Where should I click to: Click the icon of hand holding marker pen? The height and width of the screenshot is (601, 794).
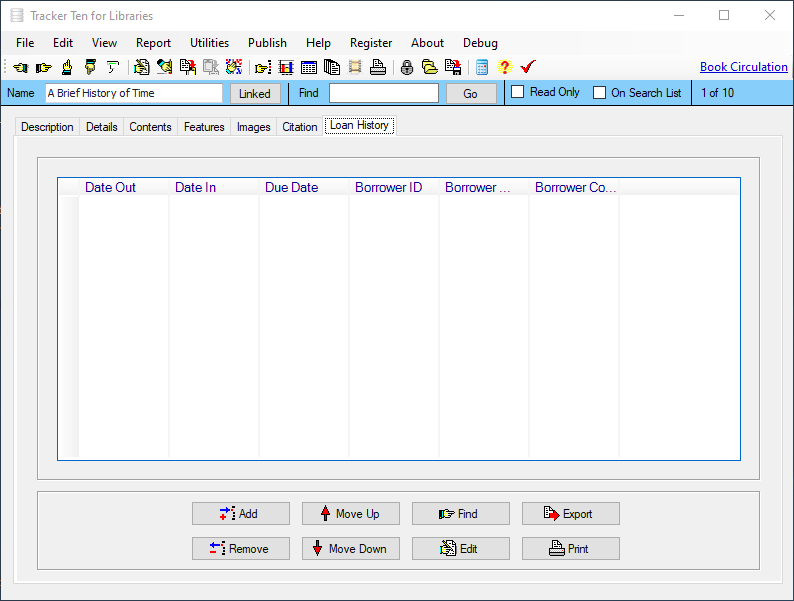point(165,67)
